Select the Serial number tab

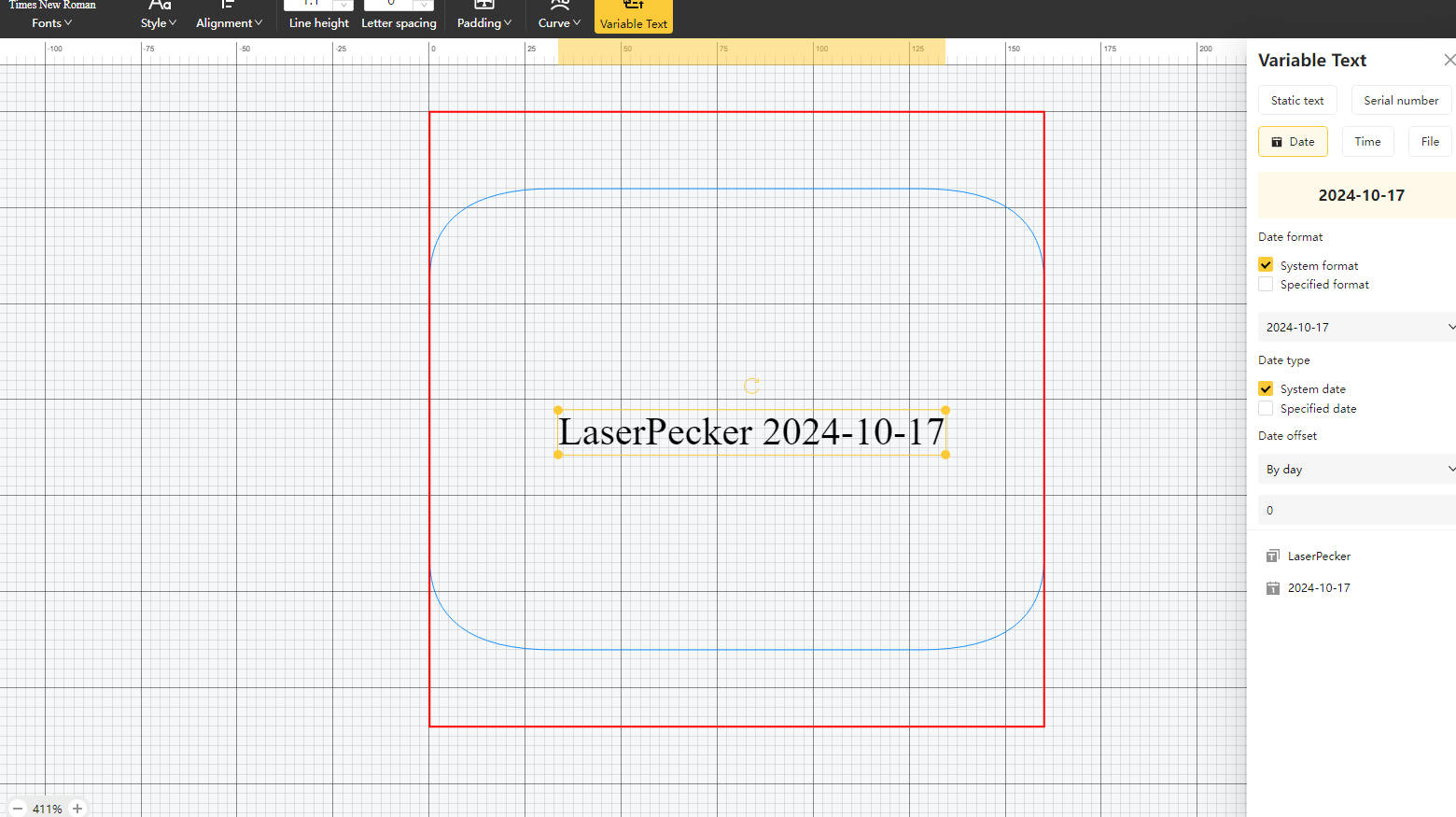pos(1401,100)
